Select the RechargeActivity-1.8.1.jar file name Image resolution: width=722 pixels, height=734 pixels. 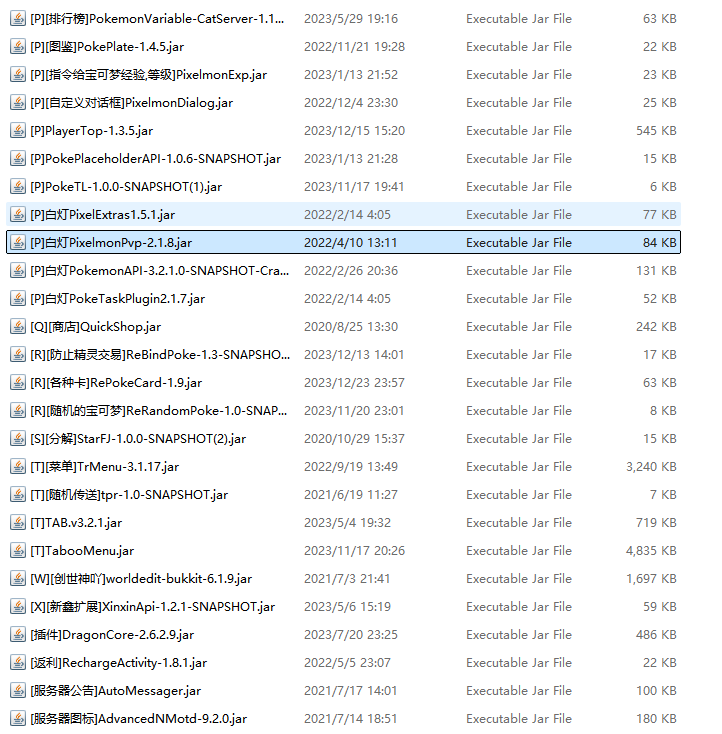coord(119,663)
